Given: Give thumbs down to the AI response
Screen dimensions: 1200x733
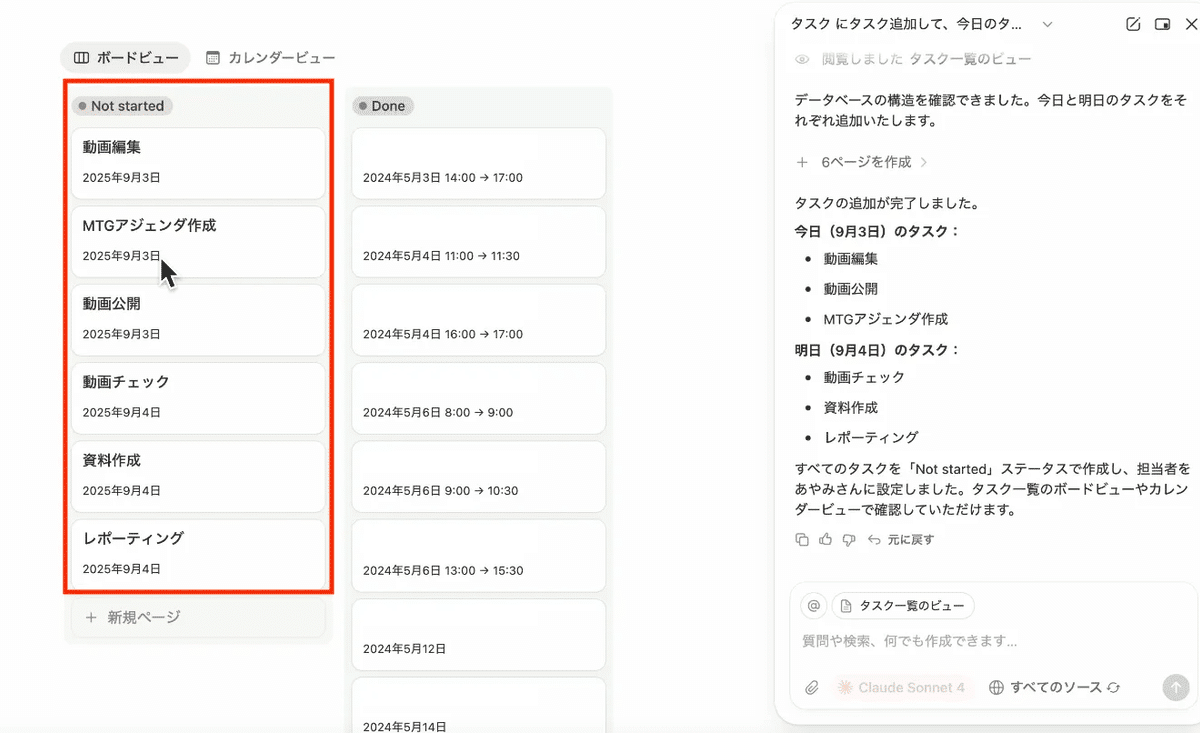Looking at the screenshot, I should coord(849,540).
